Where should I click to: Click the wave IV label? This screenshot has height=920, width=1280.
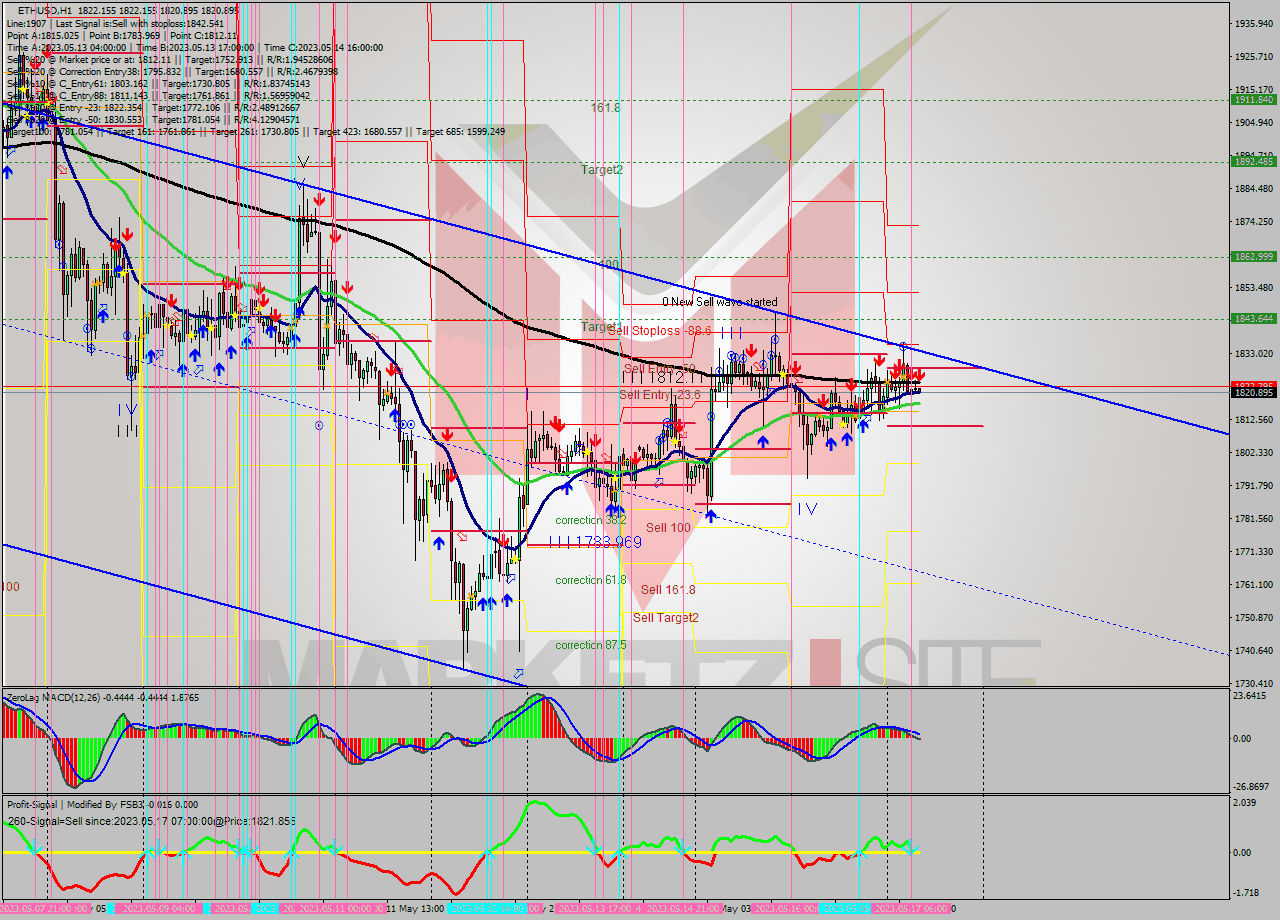807,509
